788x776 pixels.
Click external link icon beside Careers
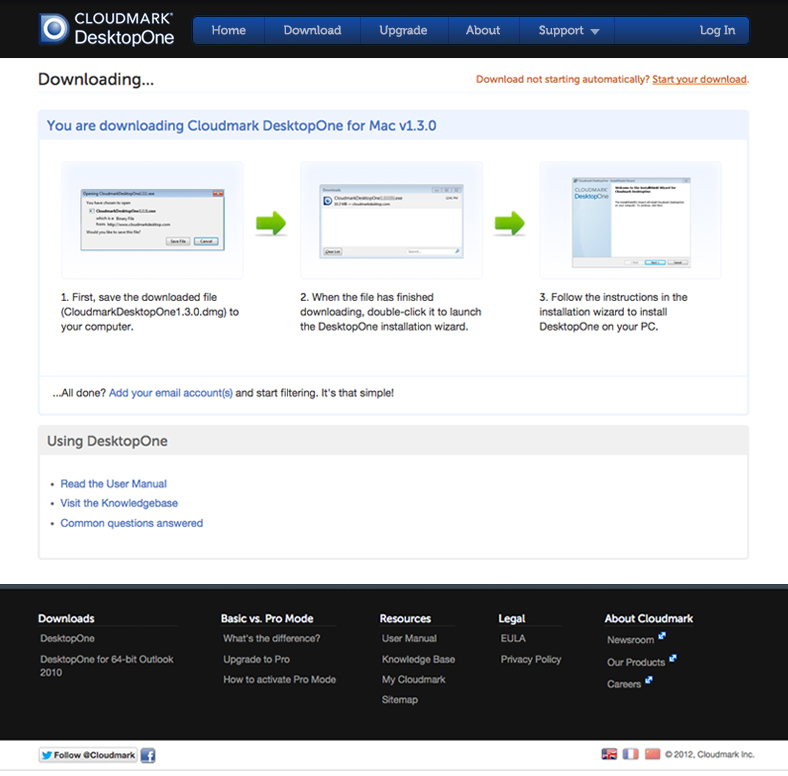click(649, 681)
